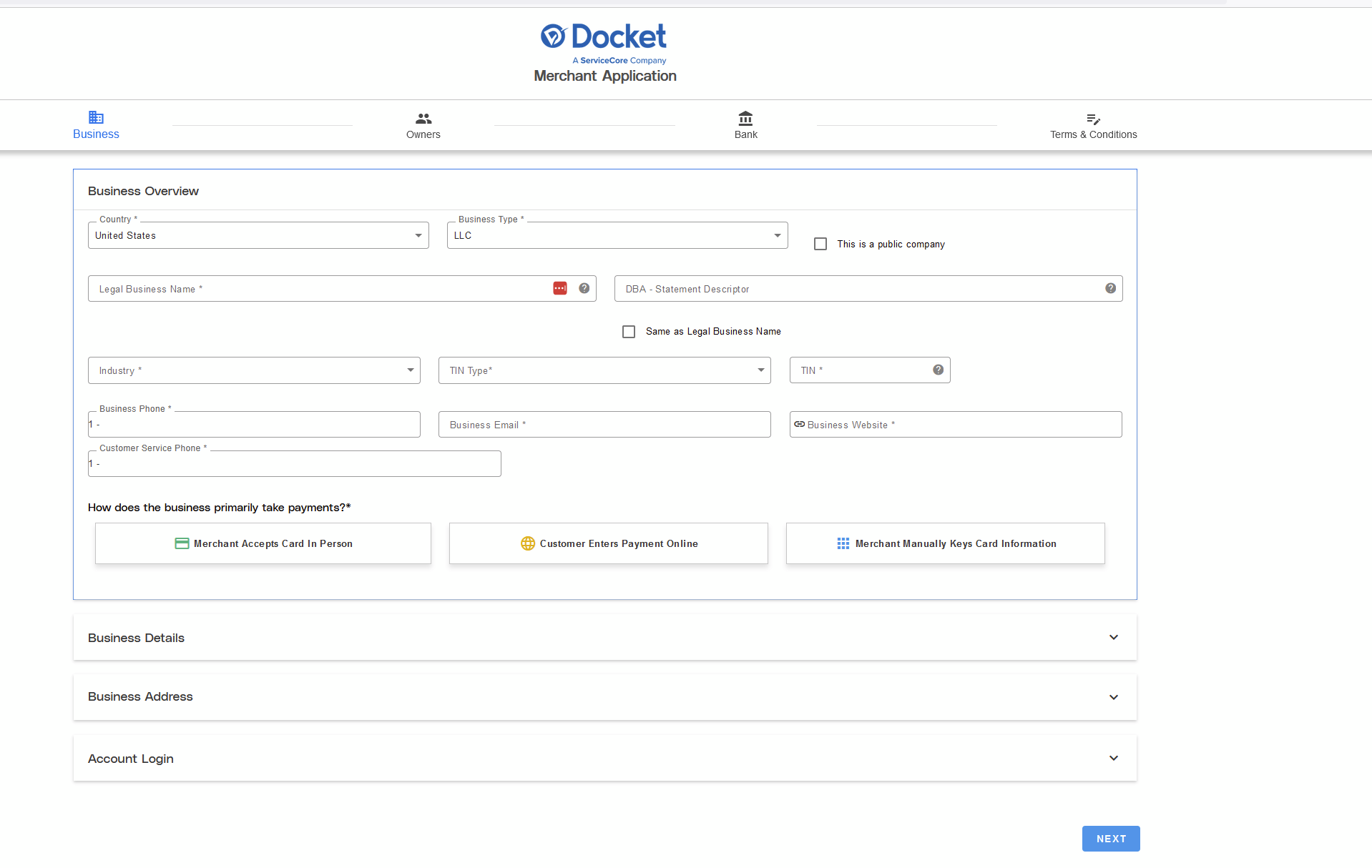Click the Docket logo at top
This screenshot has height=868, width=1372.
pyautogui.click(x=604, y=43)
